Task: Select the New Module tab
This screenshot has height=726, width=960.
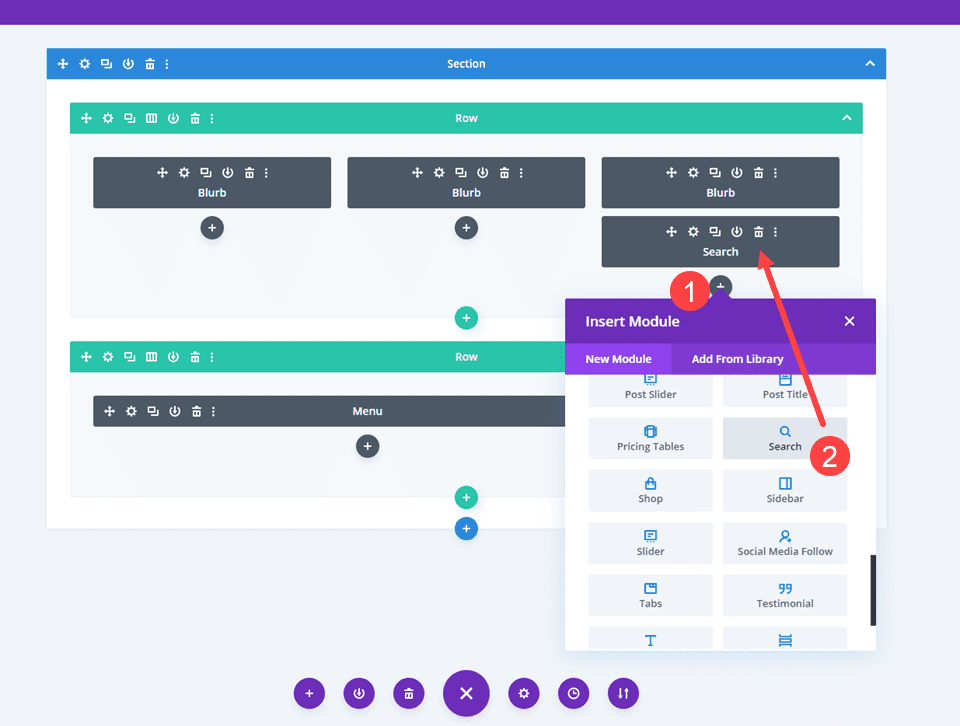Action: pyautogui.click(x=618, y=358)
